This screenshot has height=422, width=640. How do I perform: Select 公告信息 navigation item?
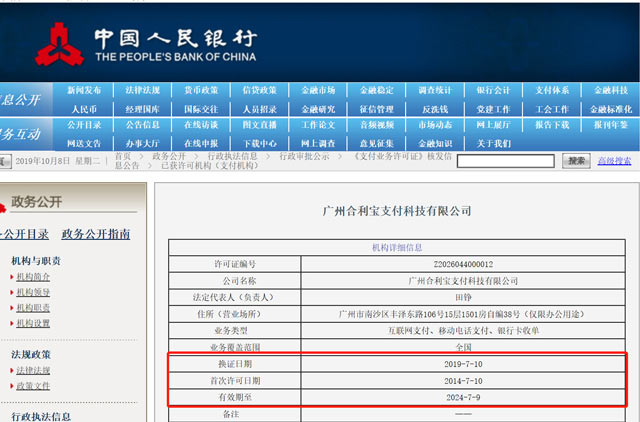point(142,125)
